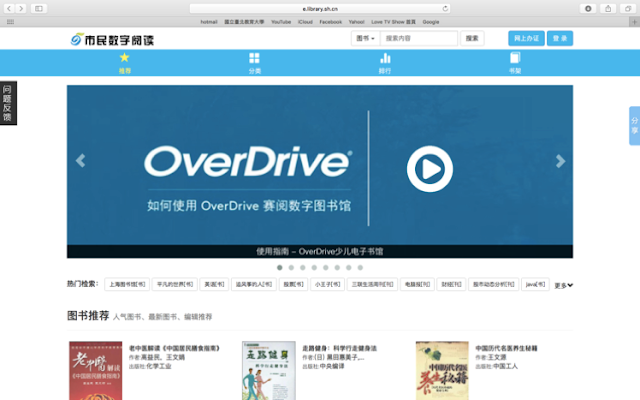The image size is (640, 400).
Task: Click the 电脑报 hot search tag
Action: point(417,284)
